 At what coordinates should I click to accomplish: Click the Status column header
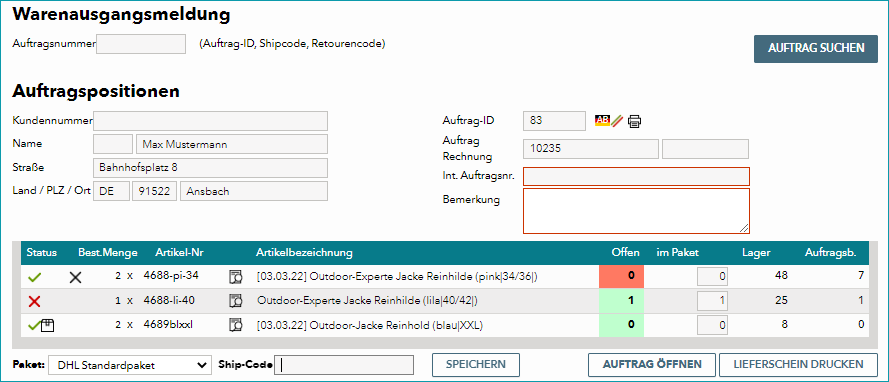[x=41, y=252]
